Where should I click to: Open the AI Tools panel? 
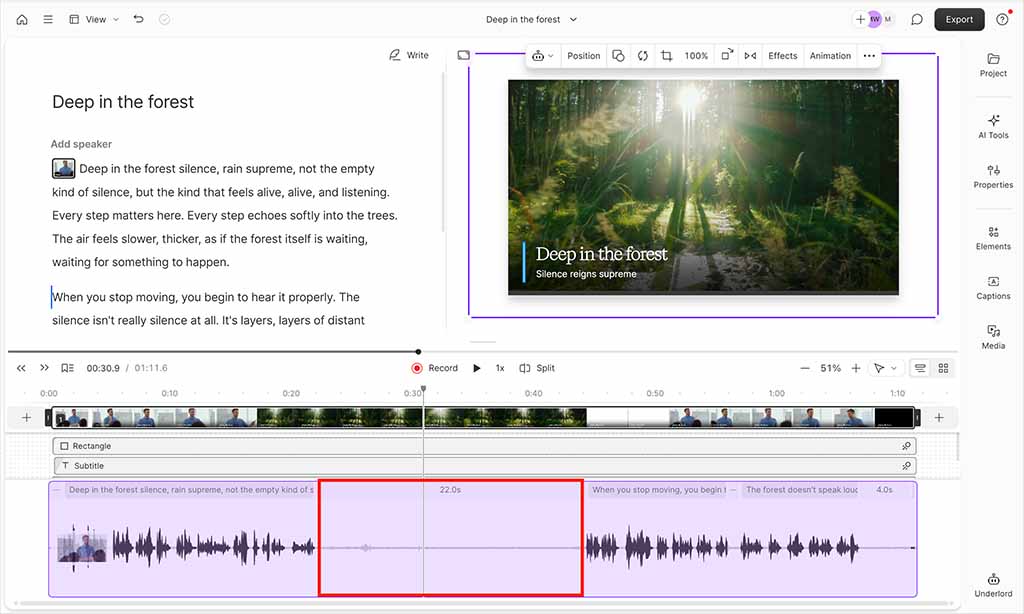point(992,124)
